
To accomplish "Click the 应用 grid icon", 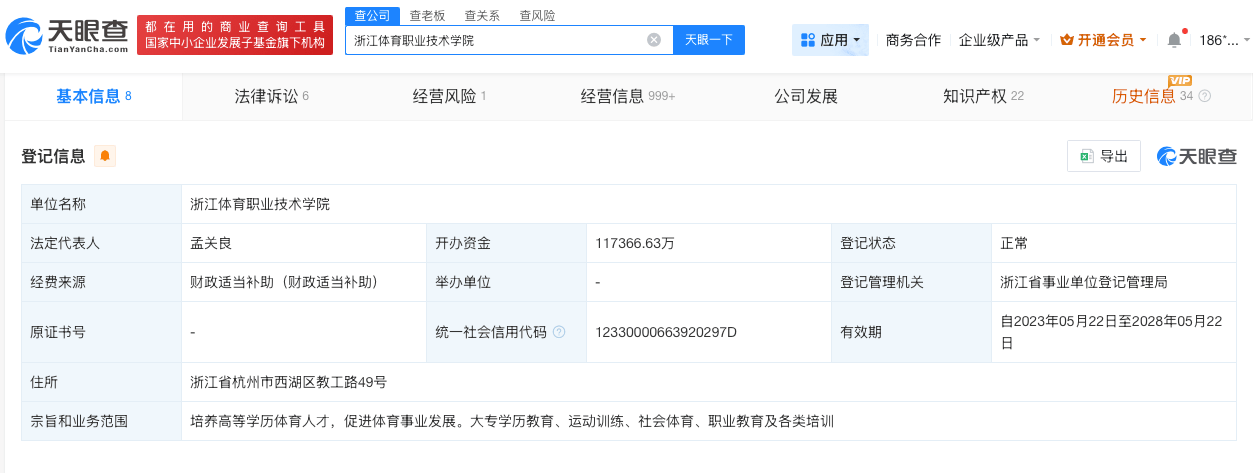I will (x=808, y=40).
